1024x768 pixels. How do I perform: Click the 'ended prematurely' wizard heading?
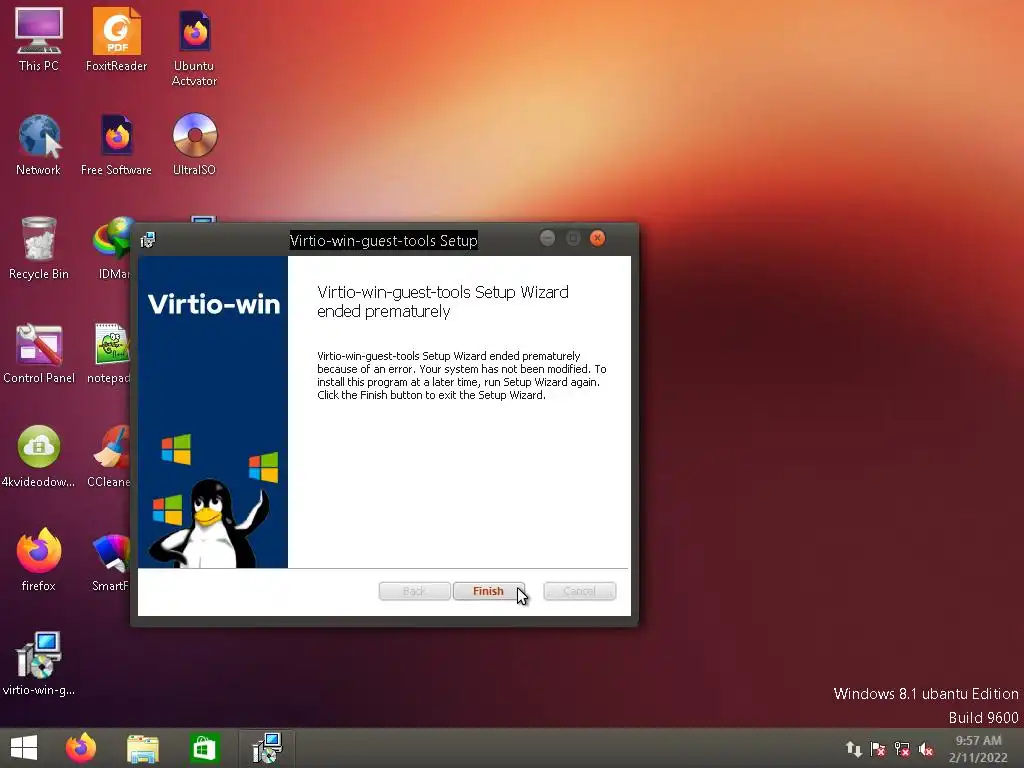pos(443,301)
